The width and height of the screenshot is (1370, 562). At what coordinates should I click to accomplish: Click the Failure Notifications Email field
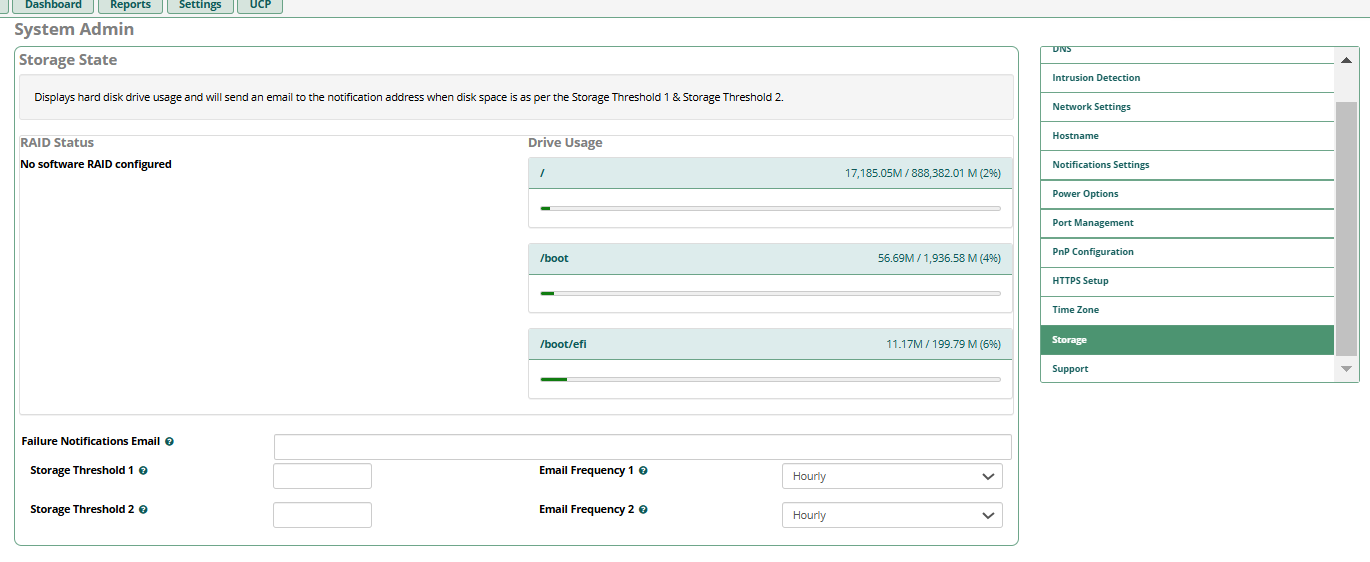[643, 447]
